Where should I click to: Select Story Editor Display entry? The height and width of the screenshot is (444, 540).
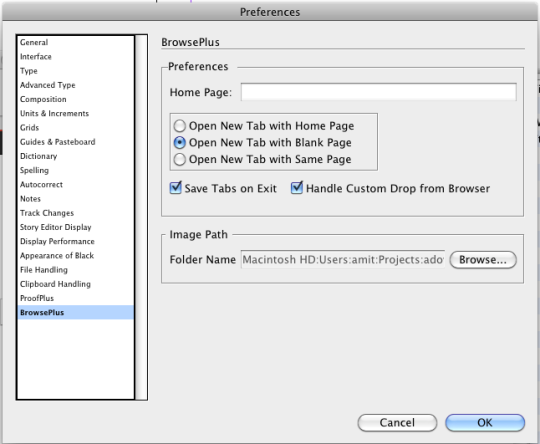click(x=75, y=227)
